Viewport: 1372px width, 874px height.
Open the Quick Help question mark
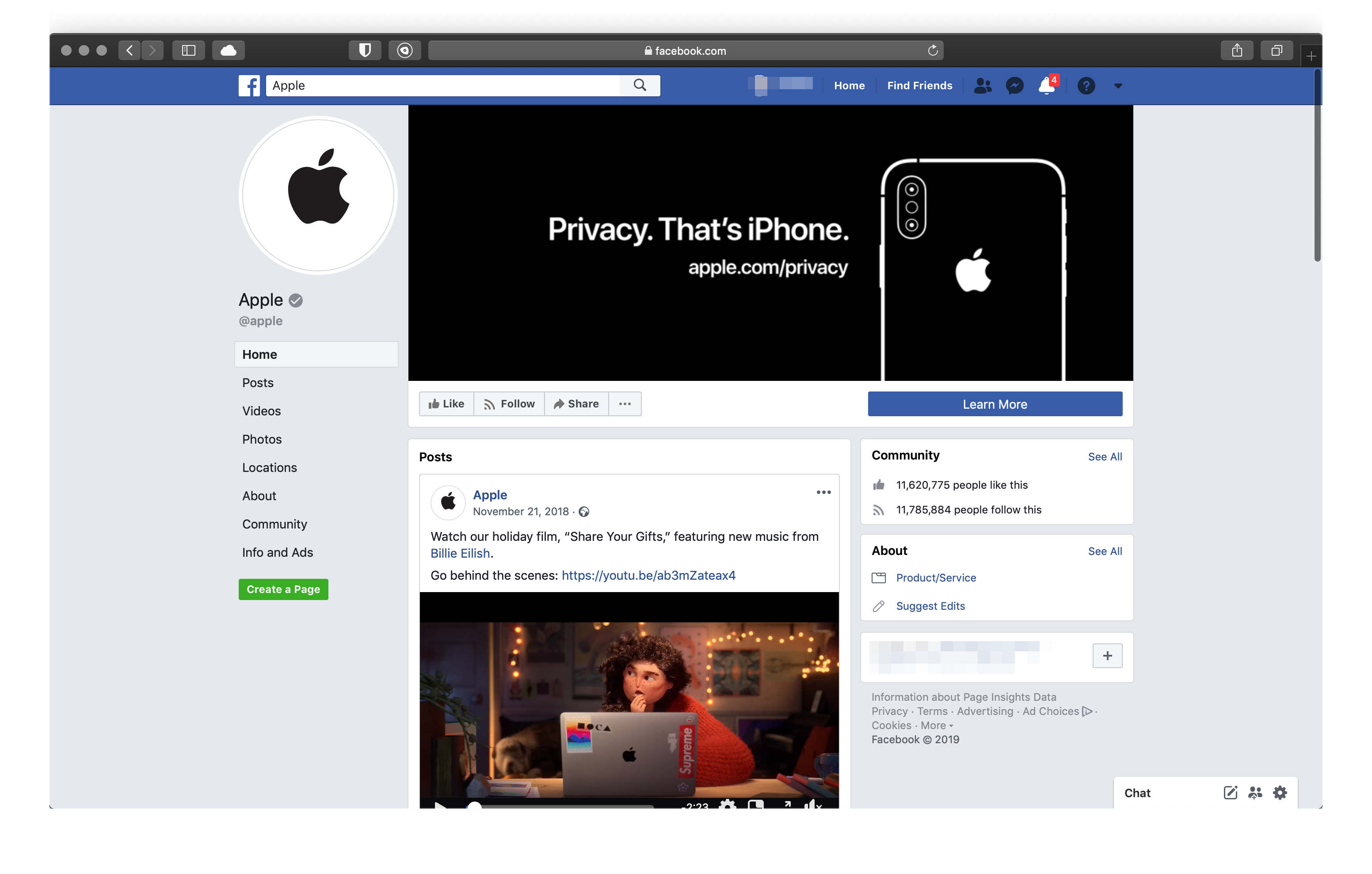click(x=1086, y=85)
